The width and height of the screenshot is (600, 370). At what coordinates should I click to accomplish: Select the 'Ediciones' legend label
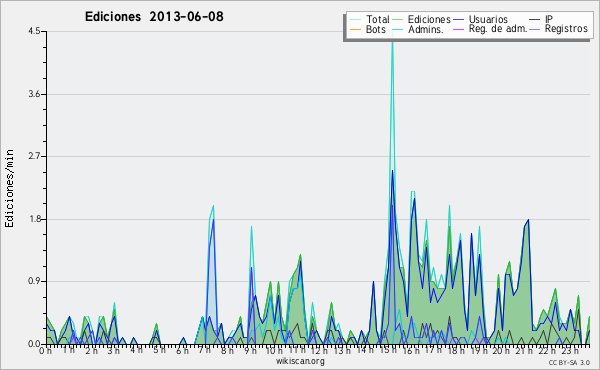click(429, 19)
